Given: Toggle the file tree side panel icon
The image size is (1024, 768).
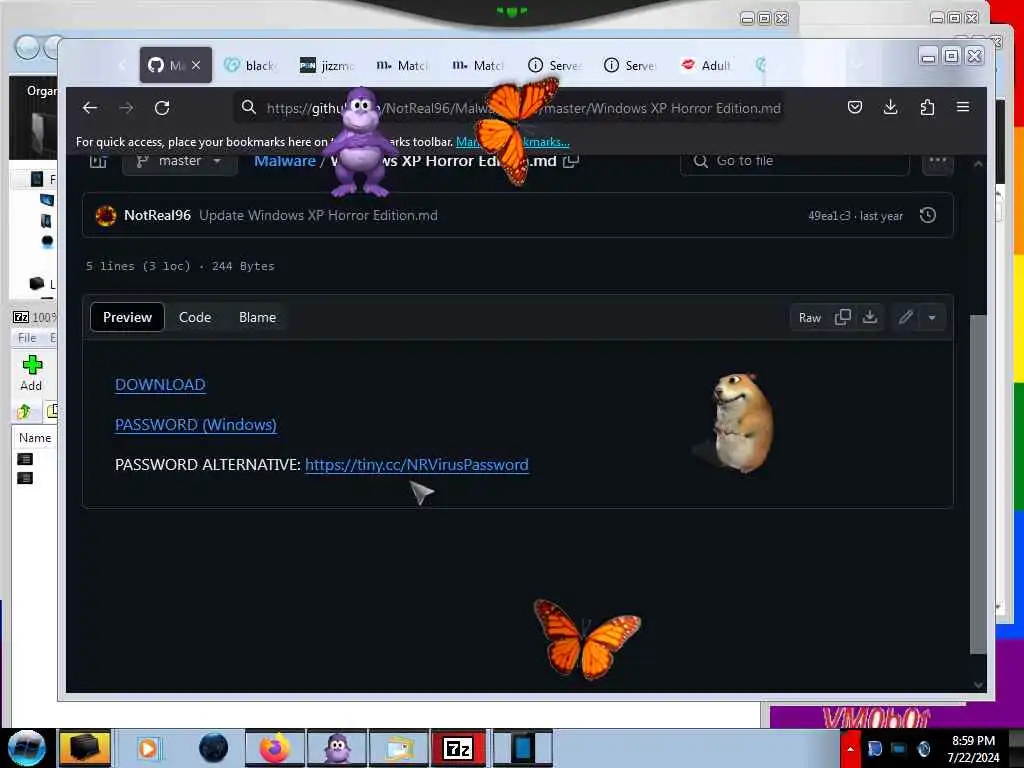Looking at the screenshot, I should click(x=98, y=161).
